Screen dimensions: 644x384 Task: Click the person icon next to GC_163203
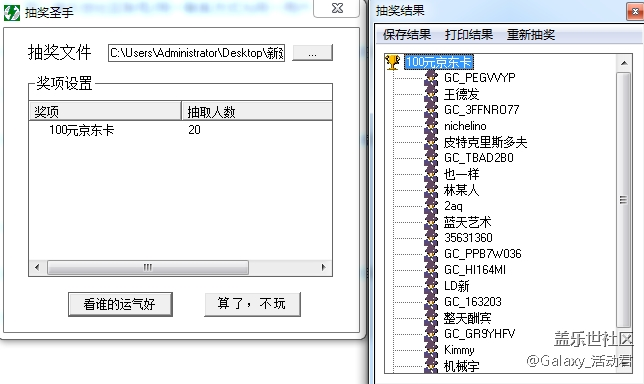[x=431, y=302]
